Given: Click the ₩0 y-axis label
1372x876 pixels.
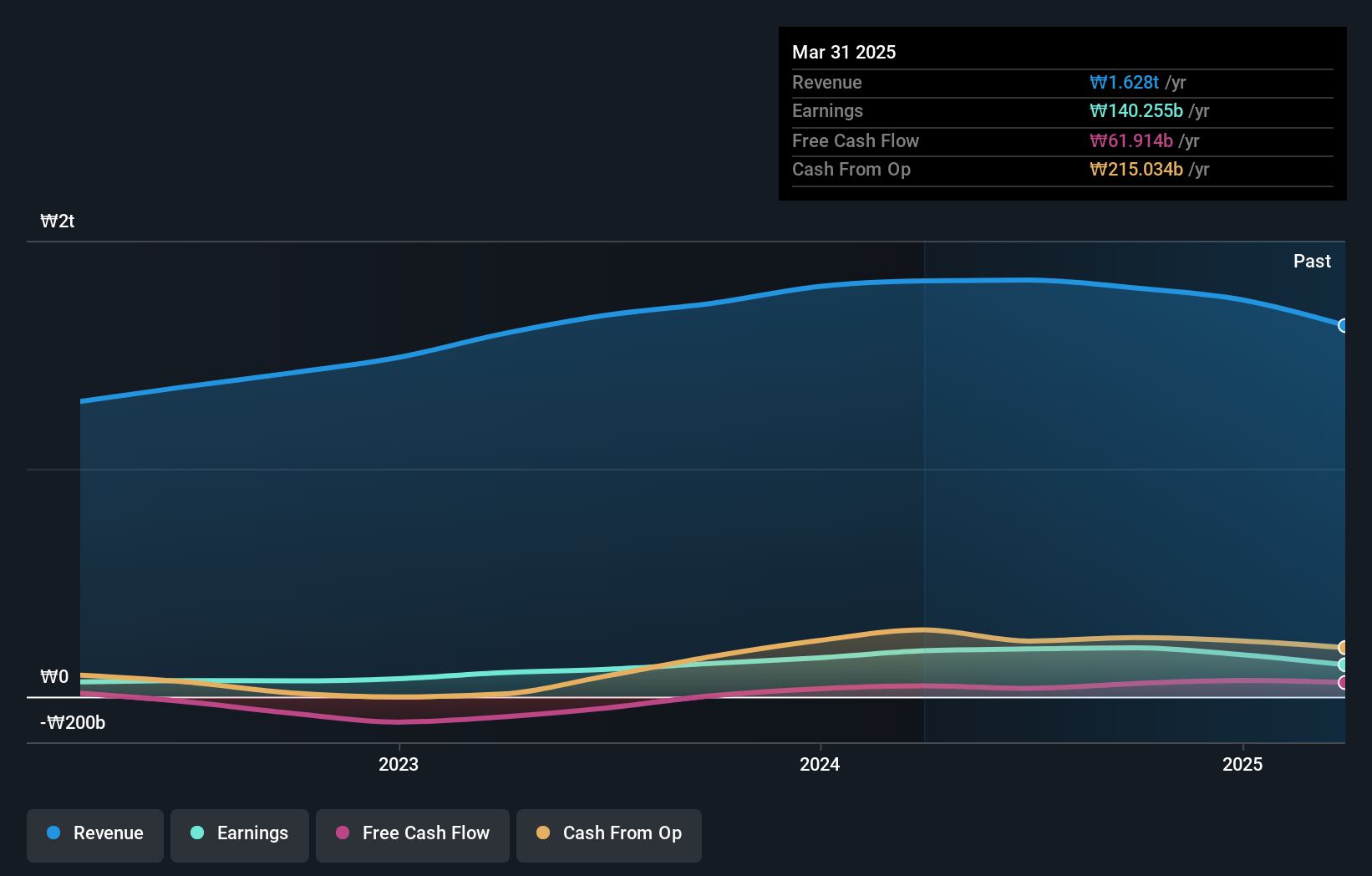Looking at the screenshot, I should tap(54, 676).
